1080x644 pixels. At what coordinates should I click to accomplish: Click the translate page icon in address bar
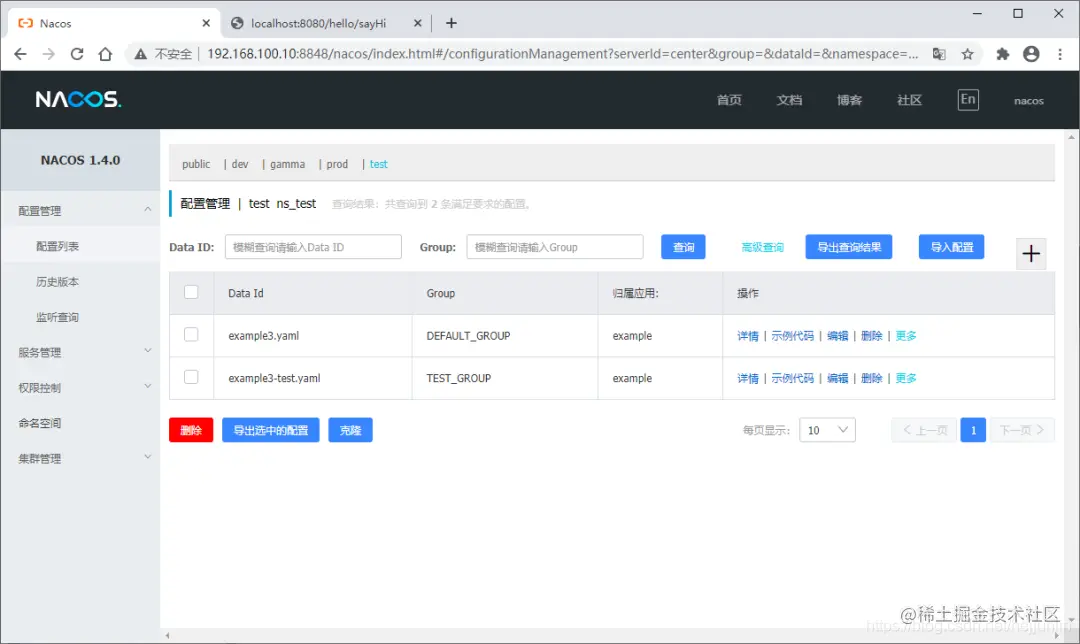(x=939, y=54)
